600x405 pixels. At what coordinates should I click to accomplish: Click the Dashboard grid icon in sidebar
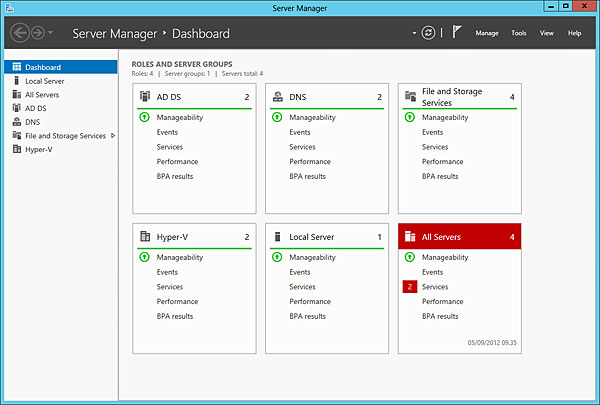tap(16, 67)
